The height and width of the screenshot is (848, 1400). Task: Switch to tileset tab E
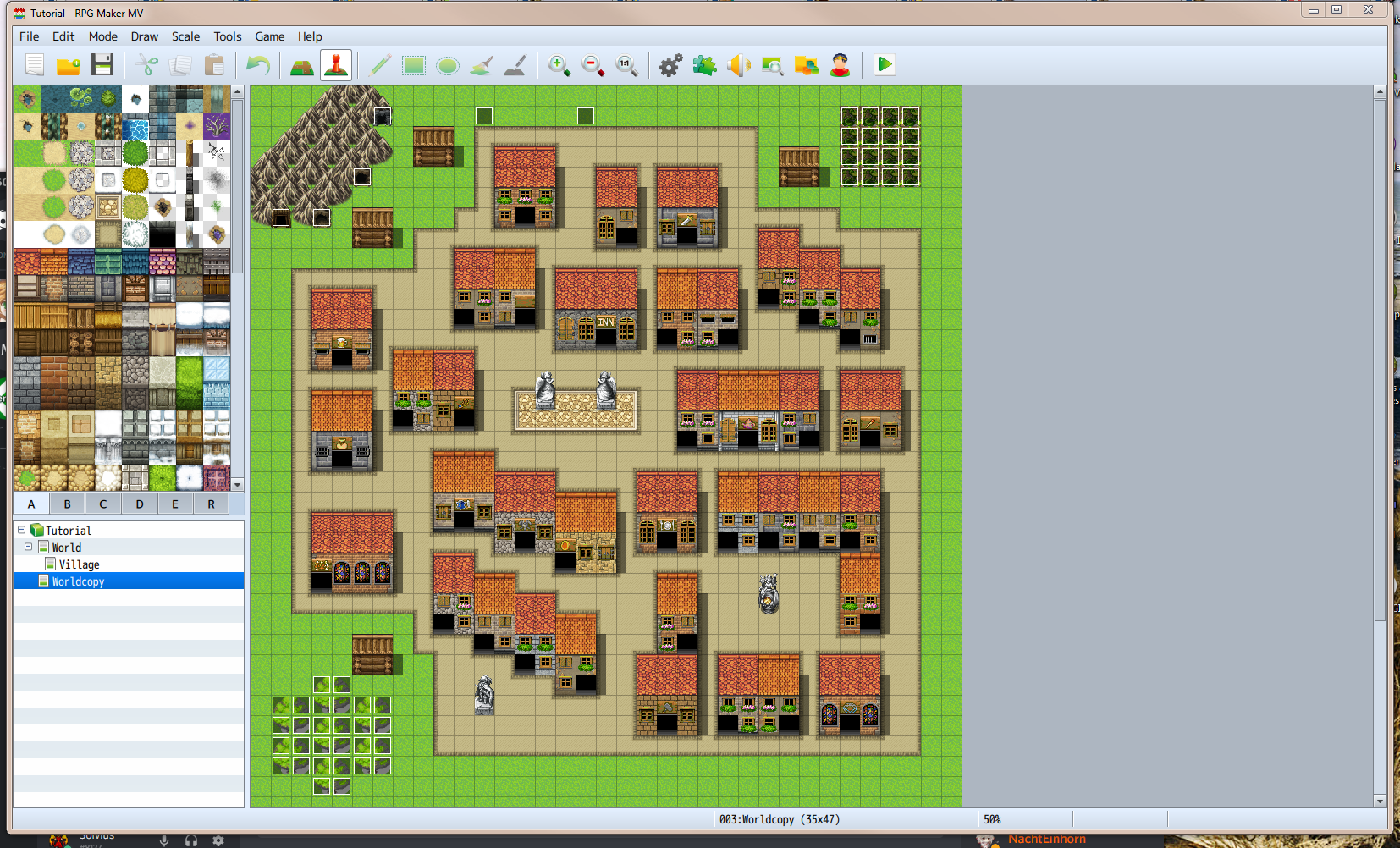coord(175,504)
